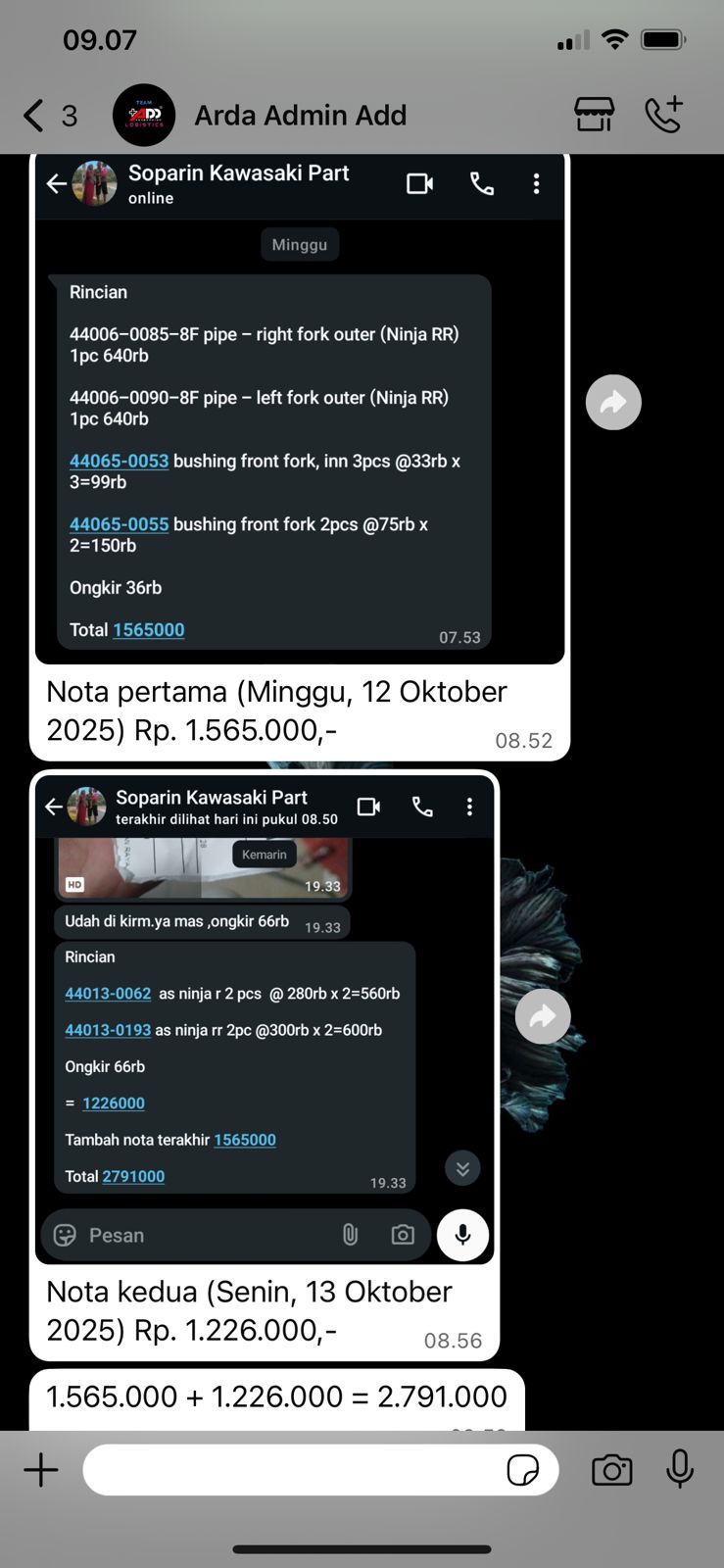Open the second nota screenshot image
Screen dimensions: 724x1568
point(265,1019)
